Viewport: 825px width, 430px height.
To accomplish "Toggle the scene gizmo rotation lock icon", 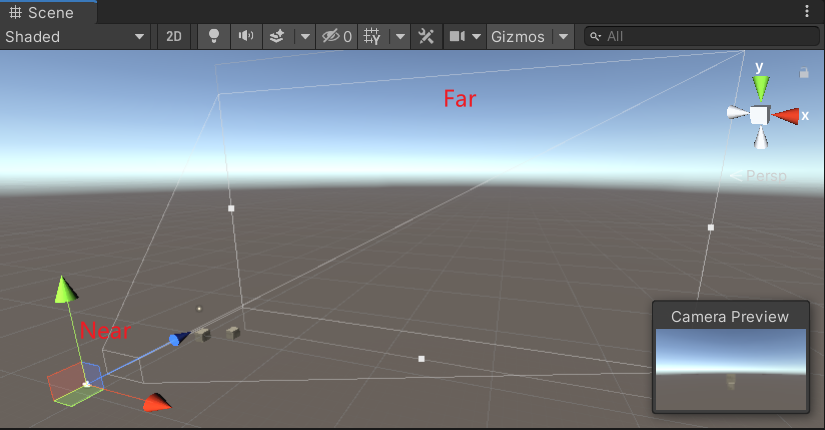I will point(804,72).
